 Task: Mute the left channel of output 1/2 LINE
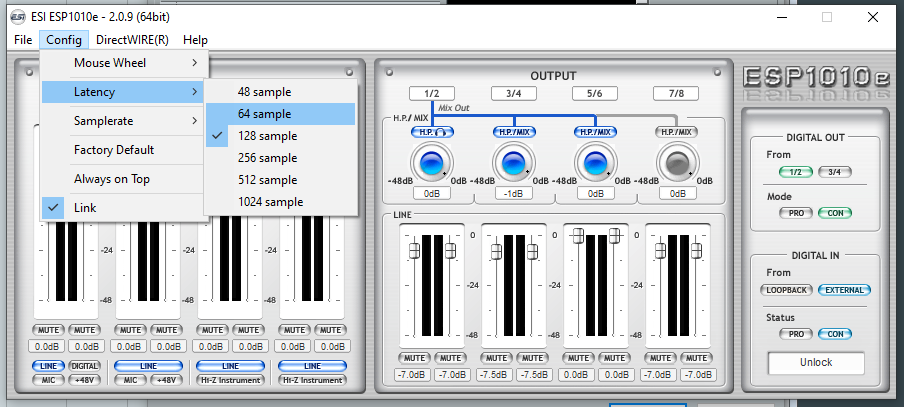click(414, 358)
